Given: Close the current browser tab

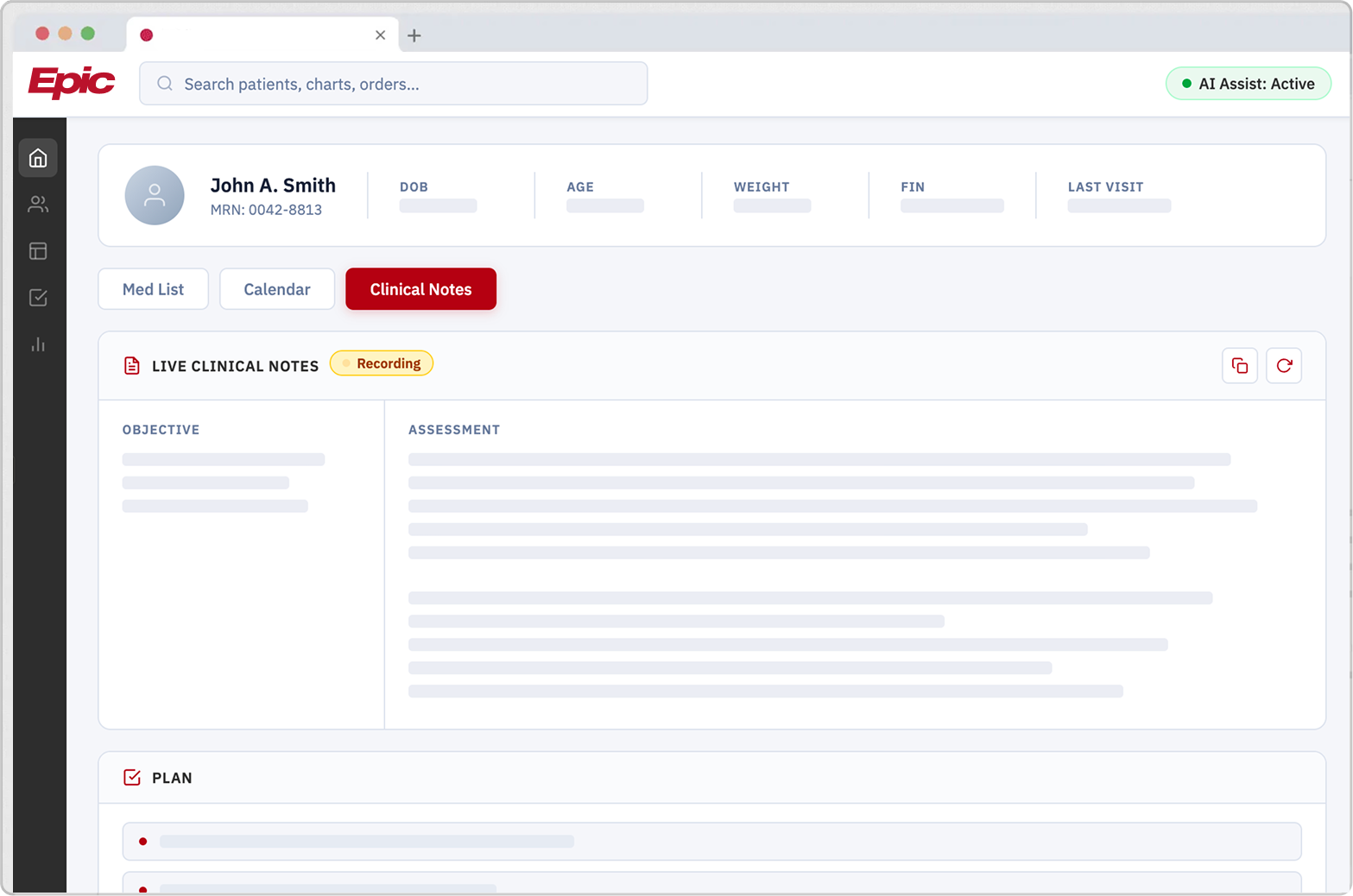Looking at the screenshot, I should click(x=380, y=35).
